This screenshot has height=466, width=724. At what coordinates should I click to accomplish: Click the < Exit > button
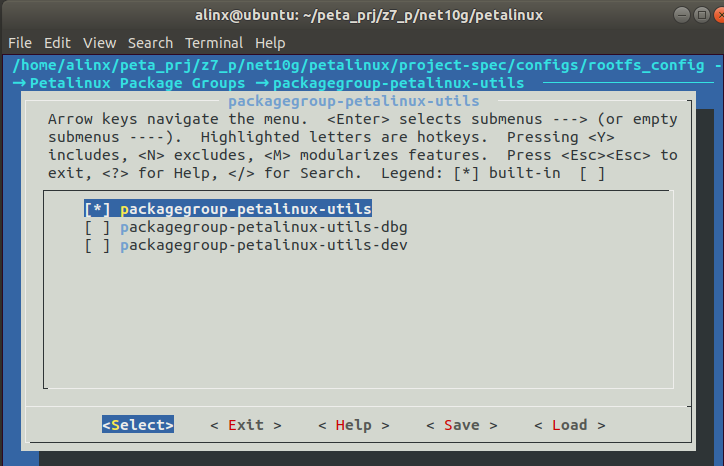click(x=246, y=425)
